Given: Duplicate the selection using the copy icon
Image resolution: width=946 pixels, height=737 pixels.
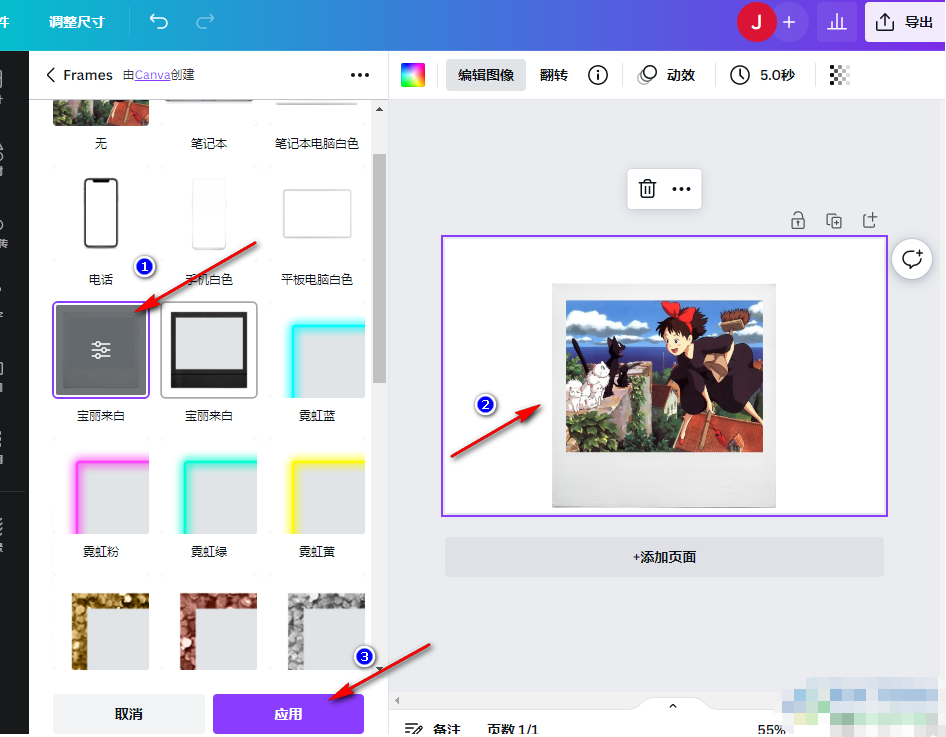Looking at the screenshot, I should (834, 220).
